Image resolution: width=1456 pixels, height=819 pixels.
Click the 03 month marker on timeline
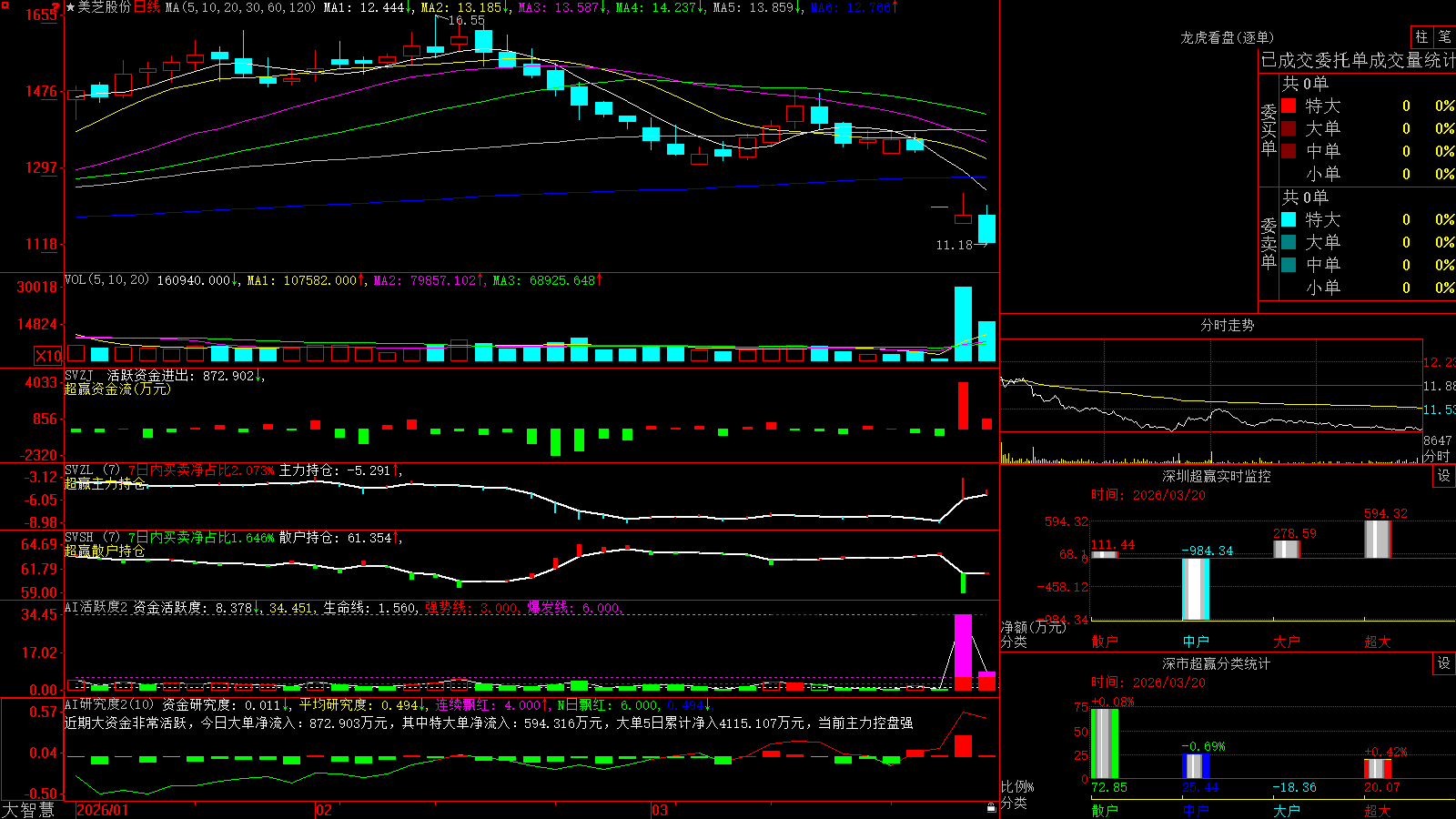(x=660, y=810)
